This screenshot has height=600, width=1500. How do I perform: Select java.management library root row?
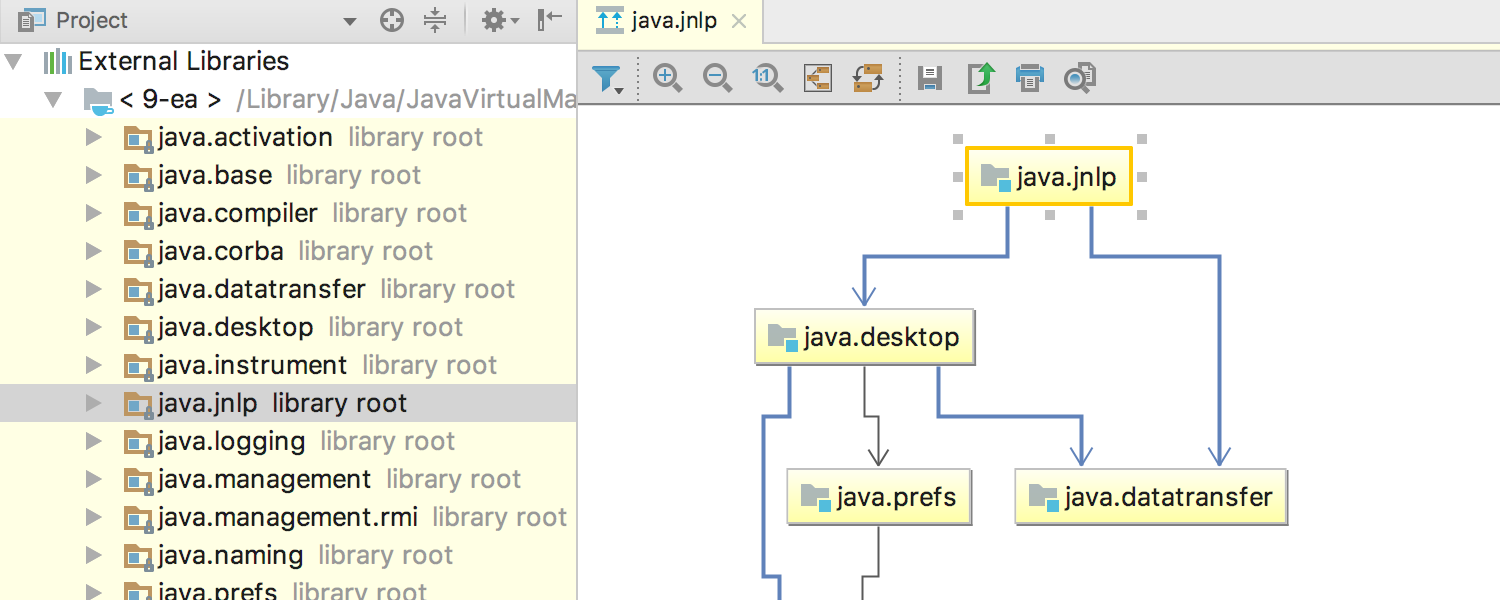288,479
